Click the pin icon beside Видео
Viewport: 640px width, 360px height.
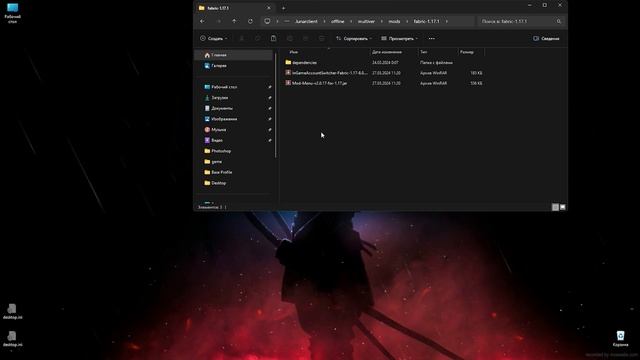[269, 140]
